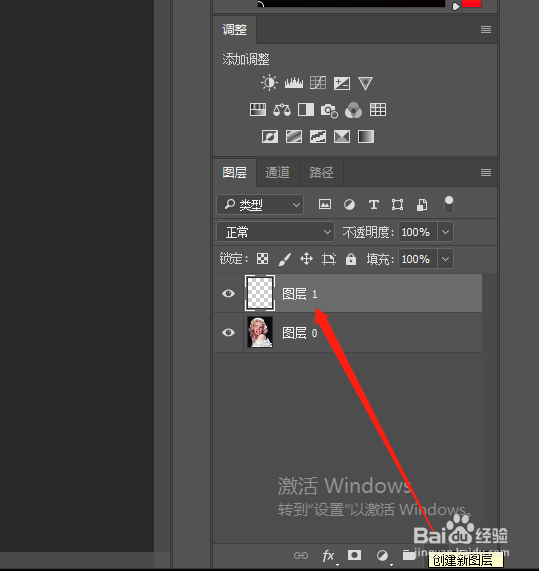Viewport: 539px width, 571px height.
Task: Filter layers by pixel layers
Action: [325, 204]
